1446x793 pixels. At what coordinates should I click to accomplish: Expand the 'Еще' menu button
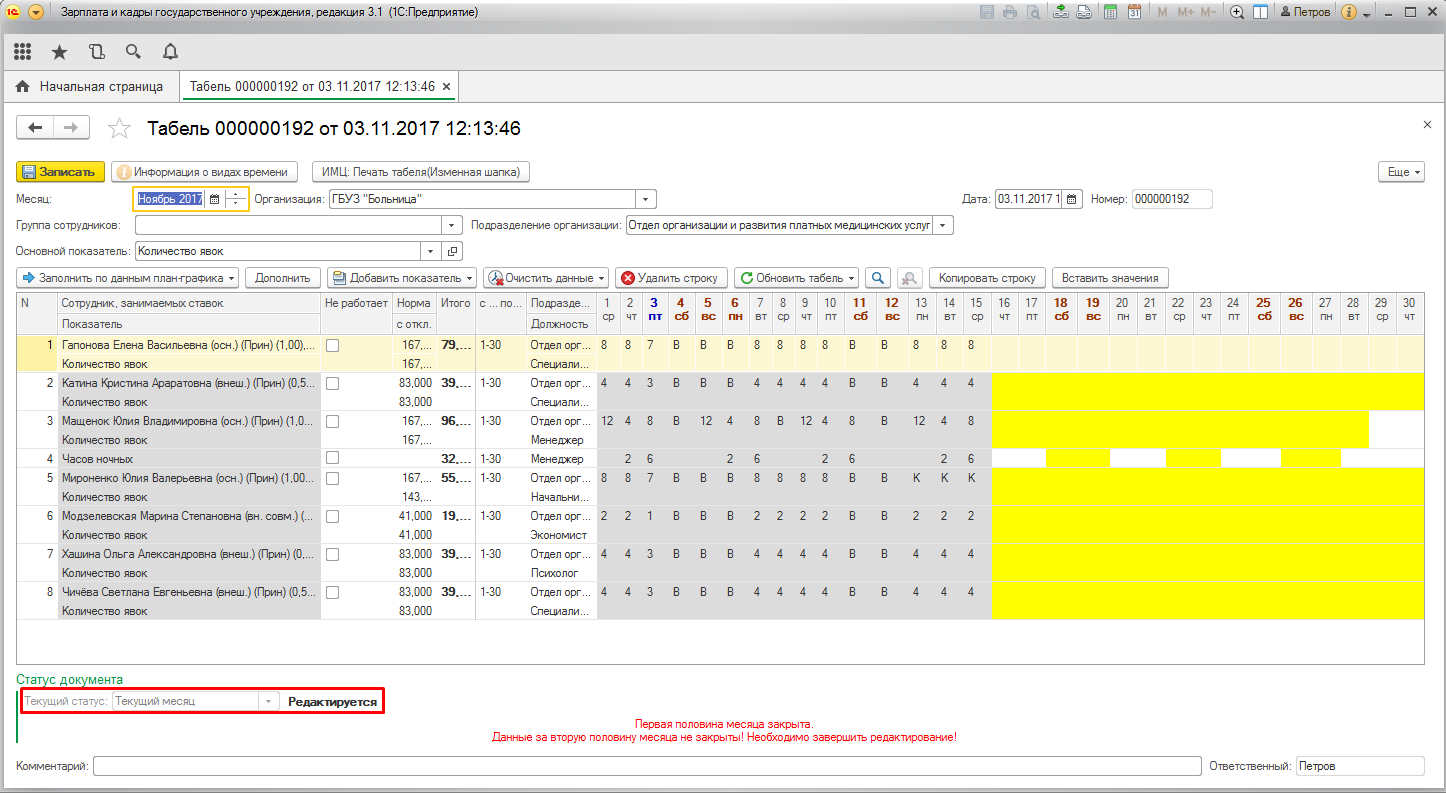[1400, 172]
